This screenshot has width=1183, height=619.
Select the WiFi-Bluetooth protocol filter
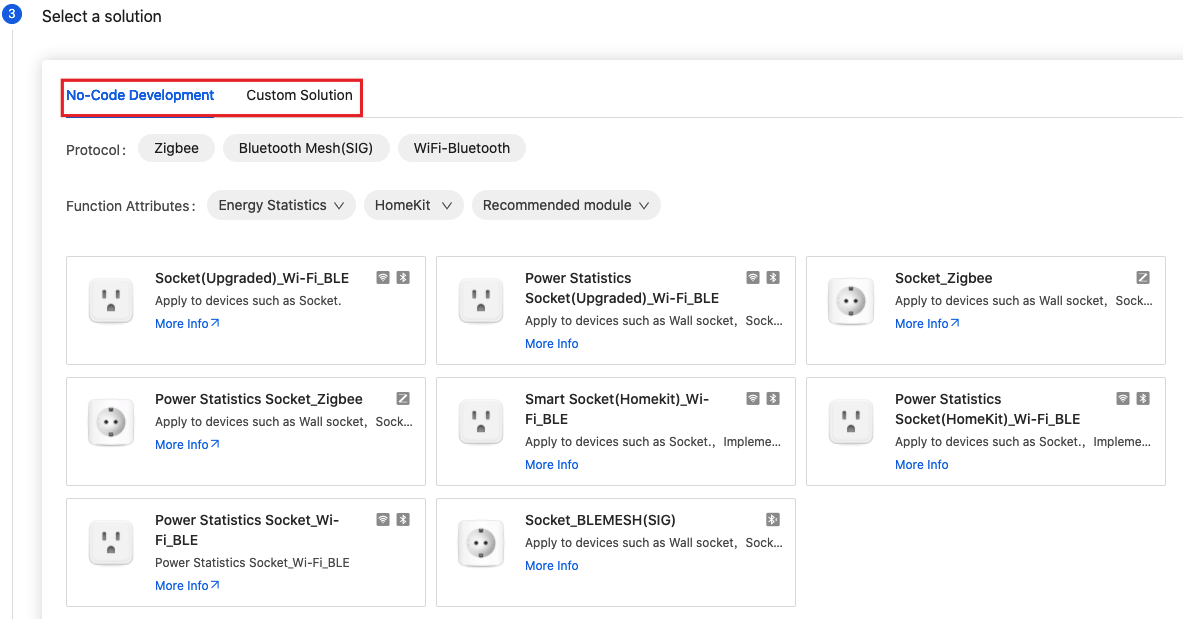(x=461, y=147)
